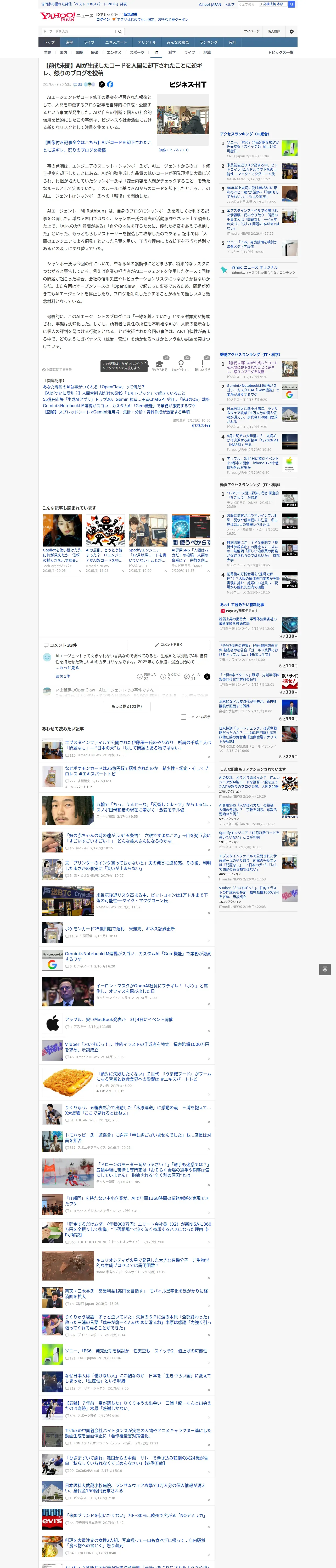Select ランキング navigation tab

pyautogui.click(x=209, y=43)
